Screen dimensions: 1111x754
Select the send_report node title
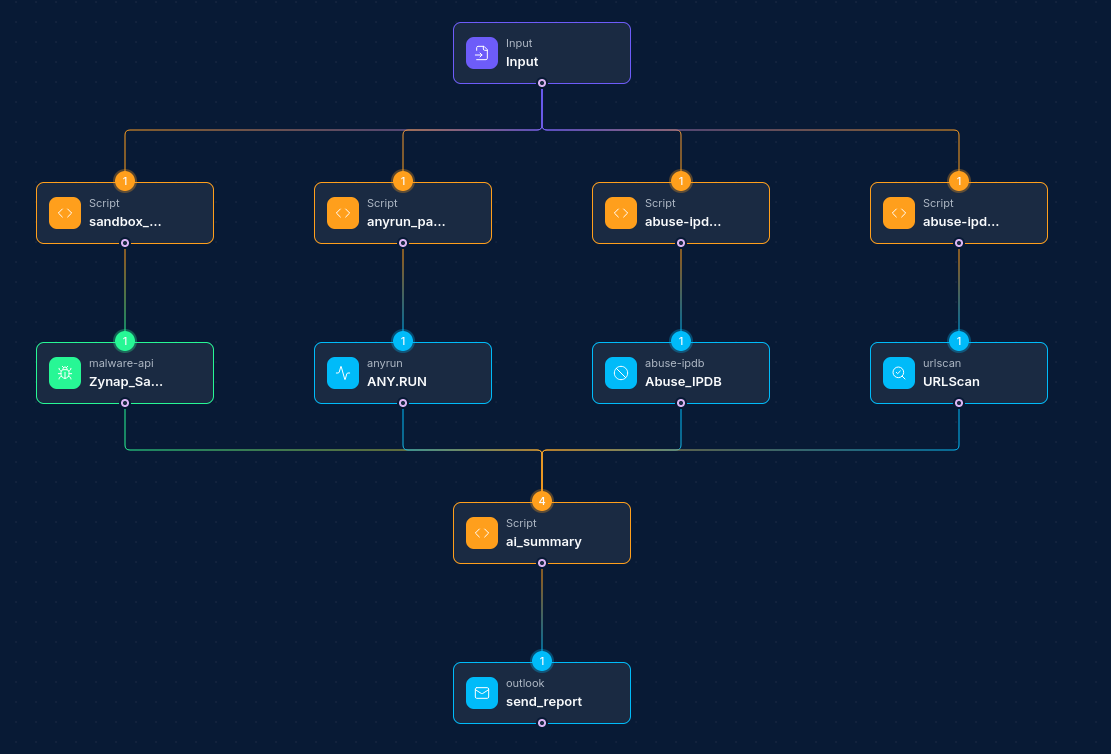coord(543,701)
